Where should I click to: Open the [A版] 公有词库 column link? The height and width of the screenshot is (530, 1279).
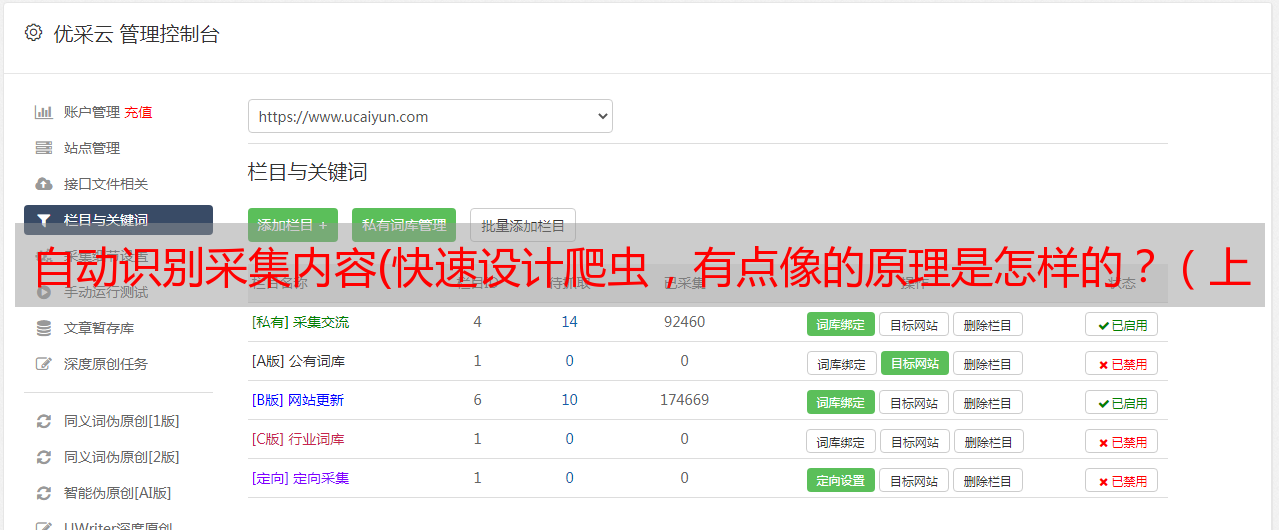point(298,361)
